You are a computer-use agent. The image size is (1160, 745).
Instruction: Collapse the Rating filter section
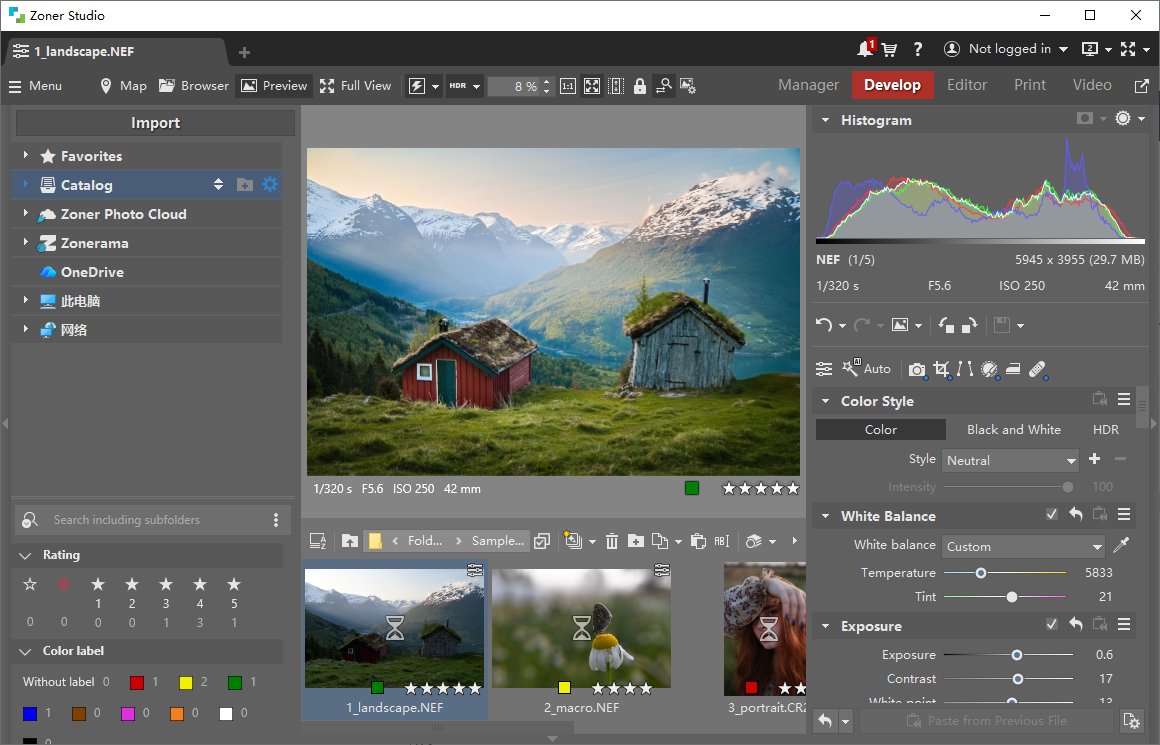(x=25, y=556)
